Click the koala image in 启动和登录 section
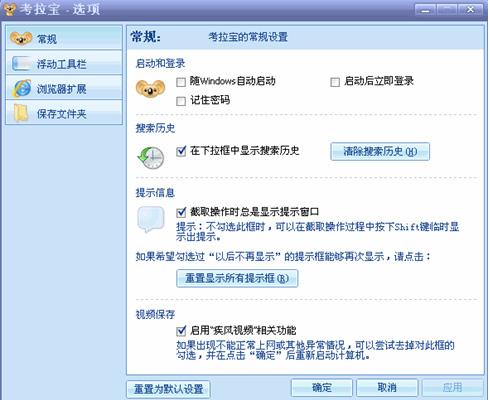Screen dimensions: 490x400 (x=151, y=89)
